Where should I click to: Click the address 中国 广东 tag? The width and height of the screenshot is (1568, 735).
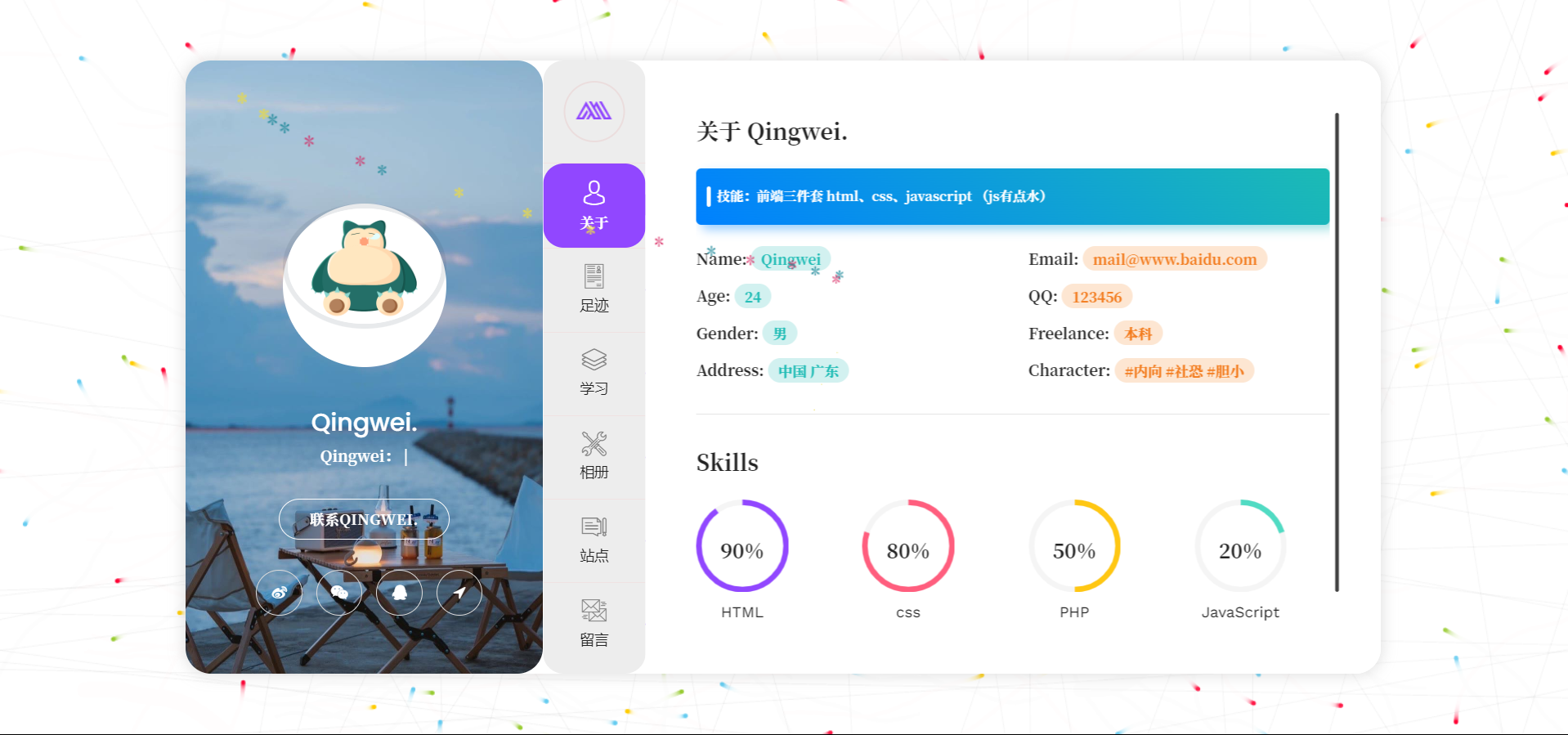(809, 371)
